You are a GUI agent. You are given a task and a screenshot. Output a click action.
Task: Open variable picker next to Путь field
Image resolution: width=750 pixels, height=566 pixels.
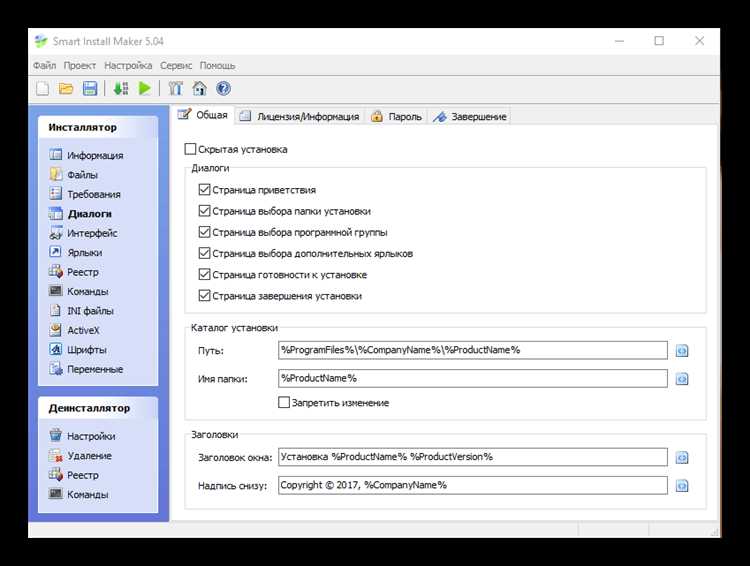click(682, 351)
